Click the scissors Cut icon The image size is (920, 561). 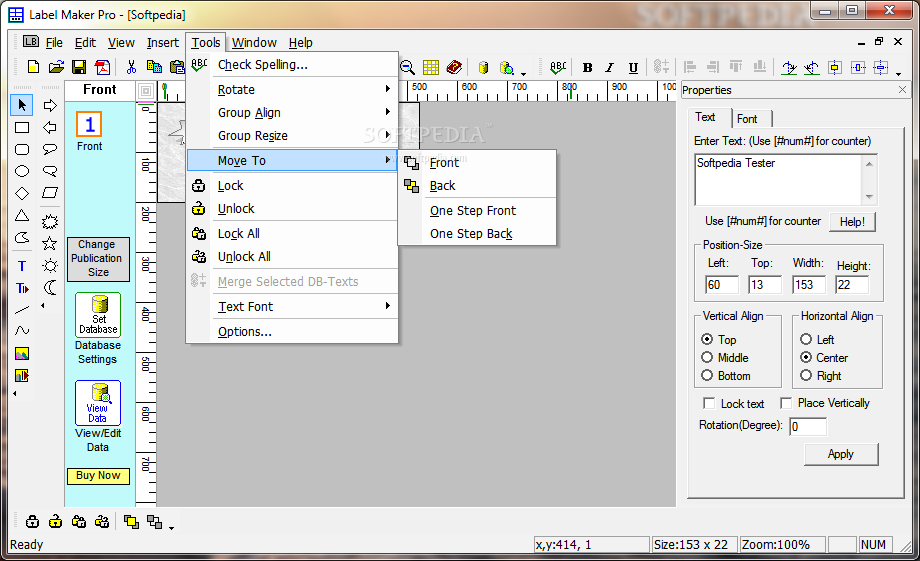coord(131,67)
